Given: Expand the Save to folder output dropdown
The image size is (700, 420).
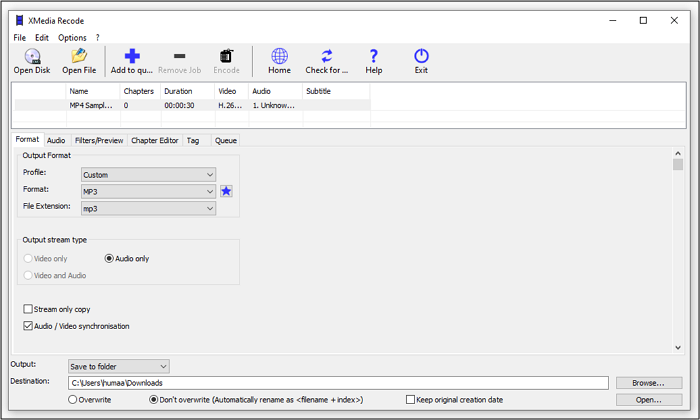Looking at the screenshot, I should (x=118, y=366).
